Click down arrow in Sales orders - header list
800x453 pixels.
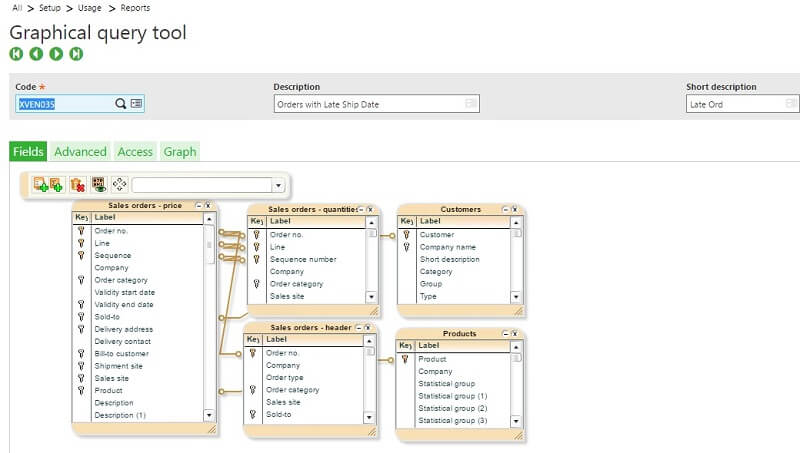[369, 417]
